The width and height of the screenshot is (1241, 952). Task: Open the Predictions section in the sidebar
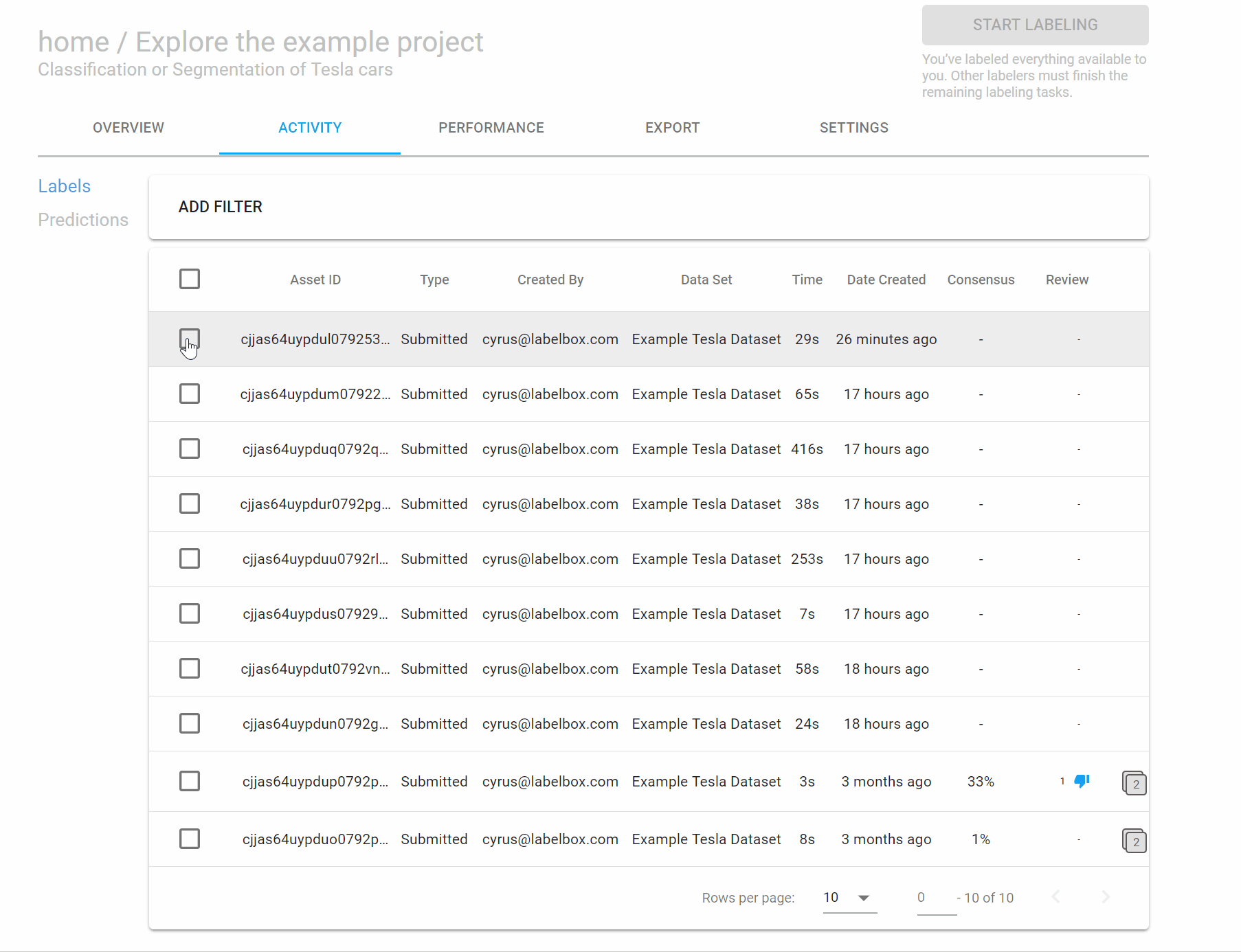pos(83,220)
